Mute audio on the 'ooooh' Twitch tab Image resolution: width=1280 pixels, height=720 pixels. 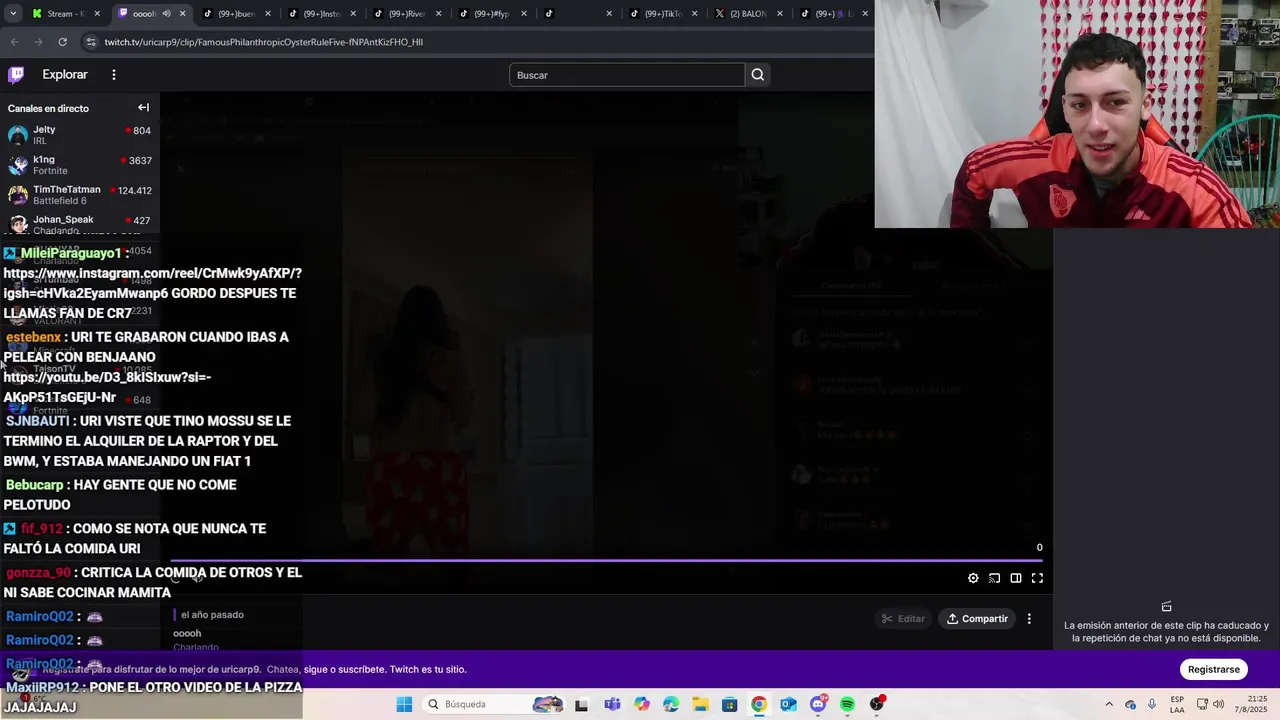pyautogui.click(x=166, y=13)
